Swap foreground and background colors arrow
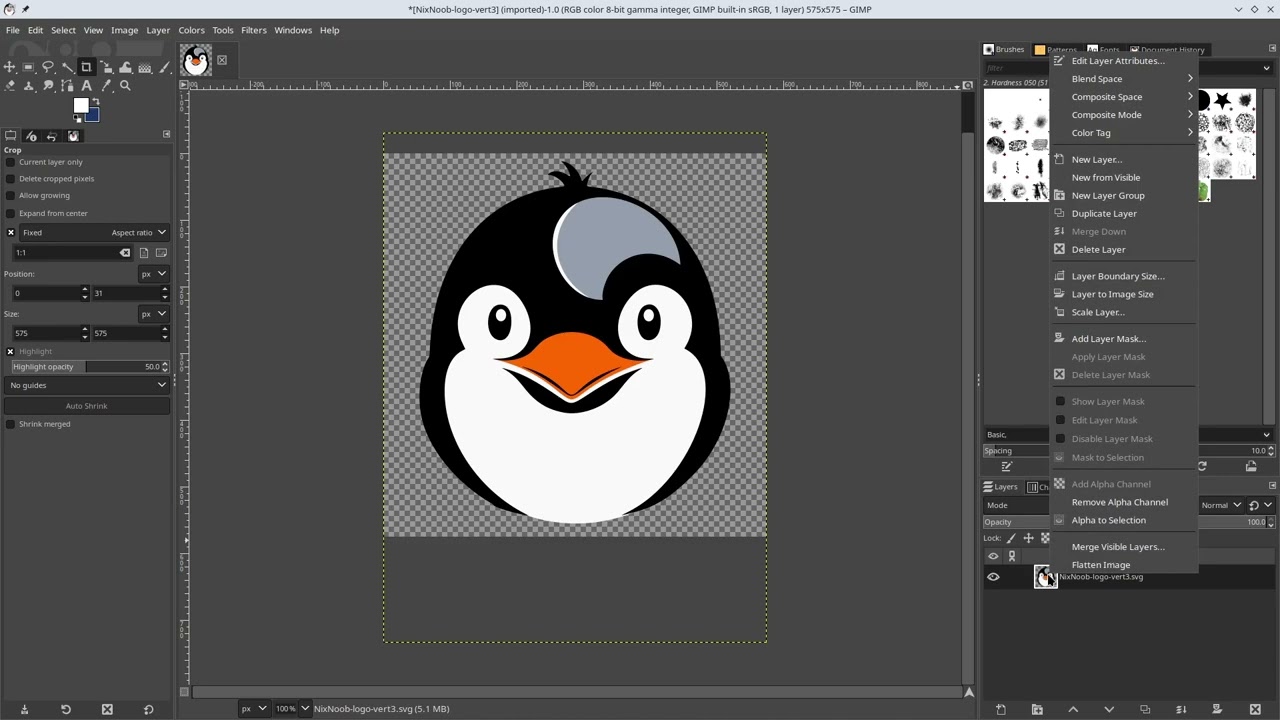 pyautogui.click(x=96, y=101)
